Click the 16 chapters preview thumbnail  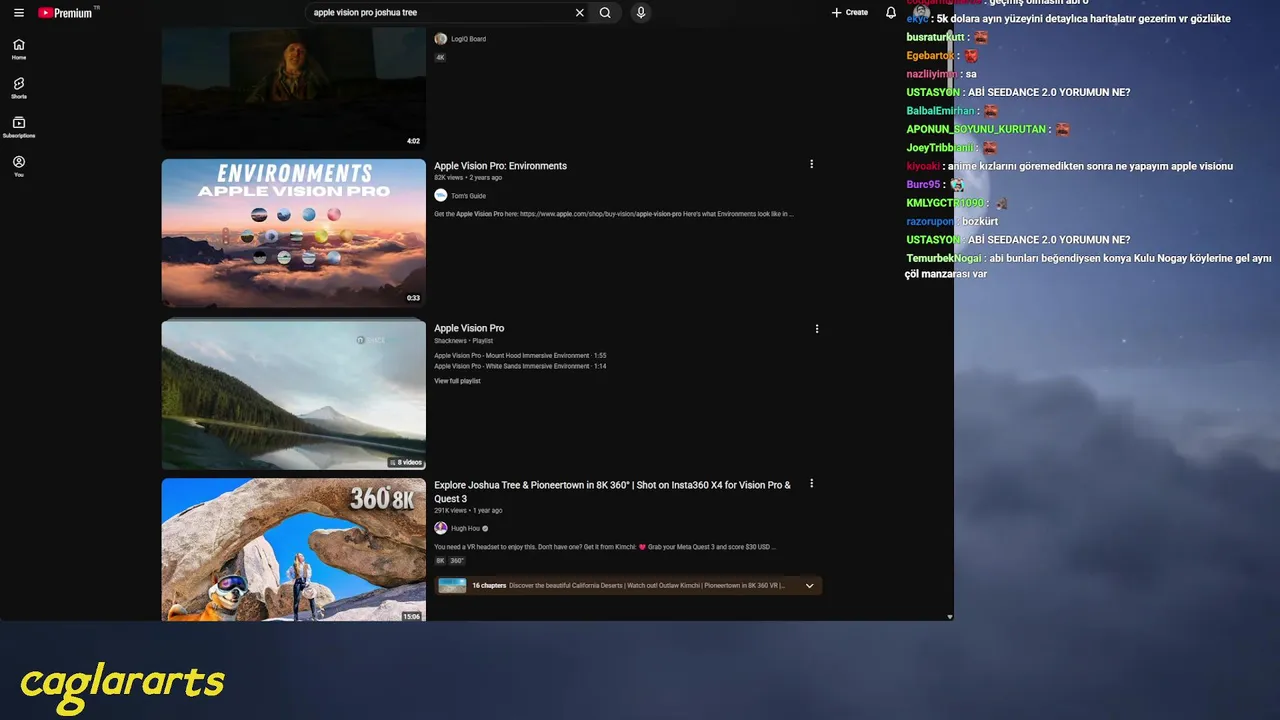tap(452, 586)
